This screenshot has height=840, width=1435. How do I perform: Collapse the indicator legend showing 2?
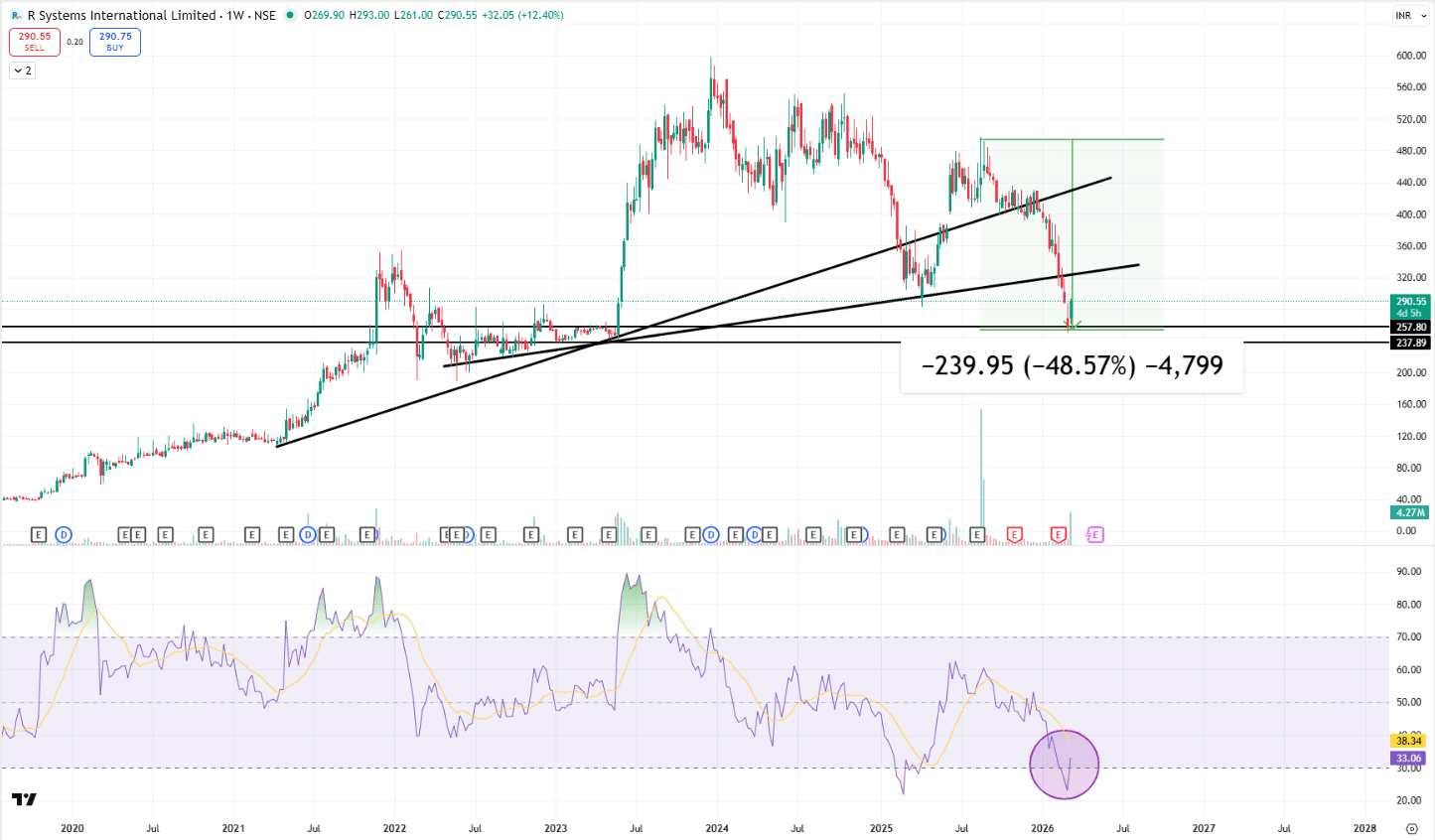pos(22,70)
